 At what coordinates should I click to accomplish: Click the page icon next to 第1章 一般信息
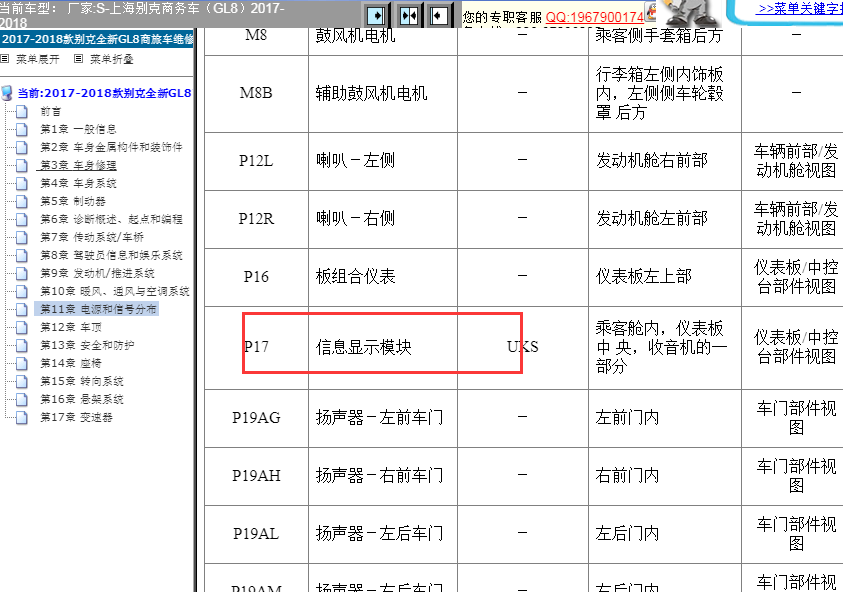point(22,130)
